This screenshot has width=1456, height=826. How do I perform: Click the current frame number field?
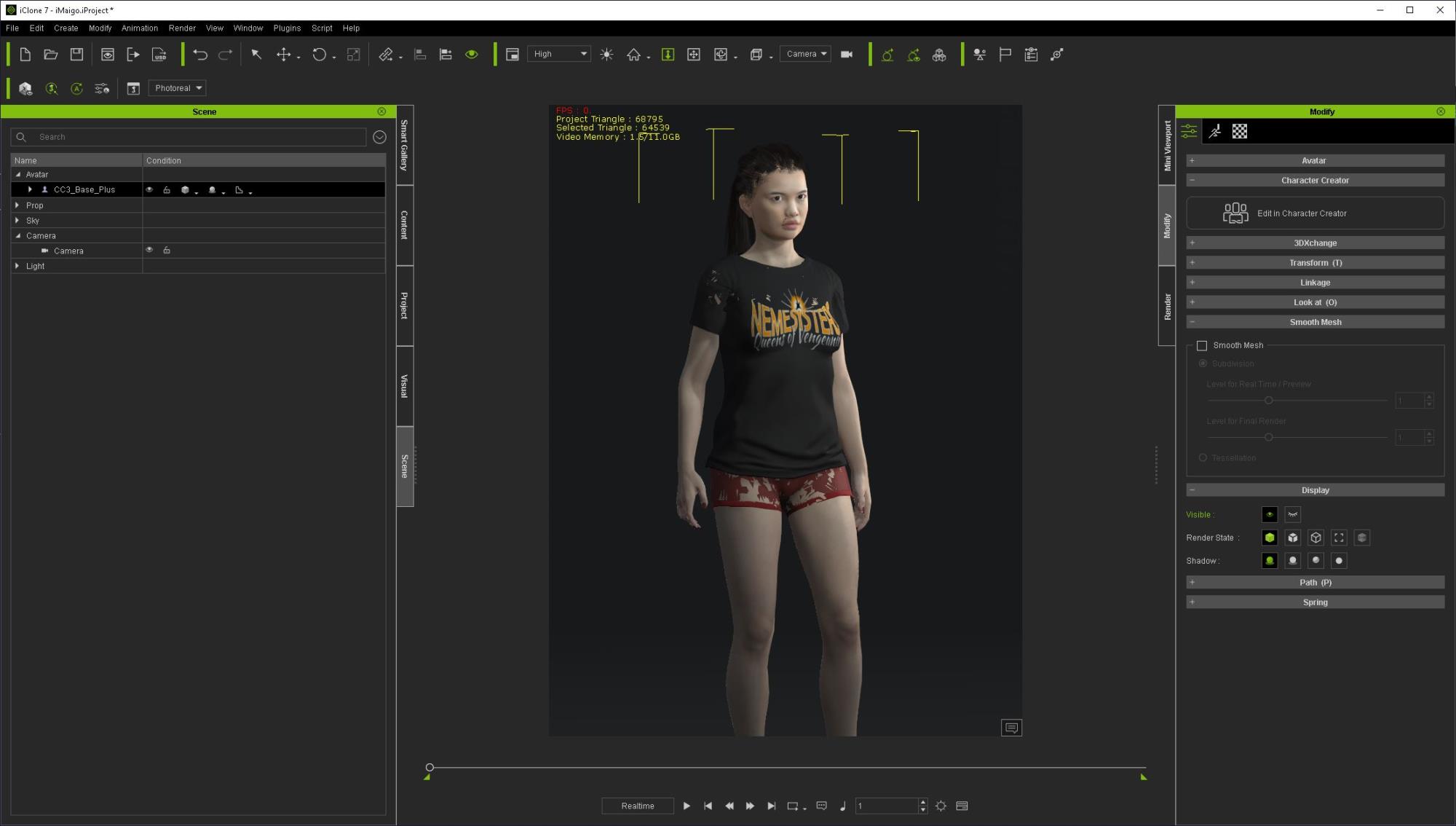pyautogui.click(x=887, y=806)
